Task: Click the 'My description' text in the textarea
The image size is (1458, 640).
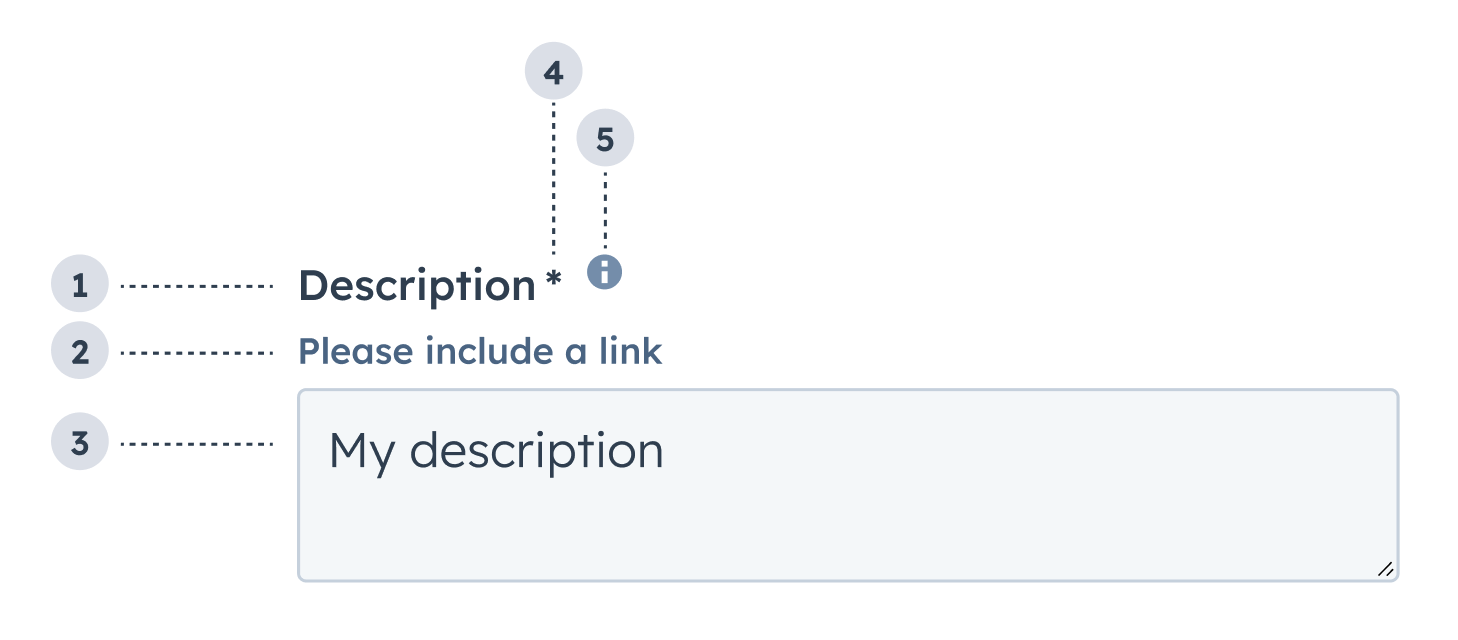Action: tap(496, 451)
